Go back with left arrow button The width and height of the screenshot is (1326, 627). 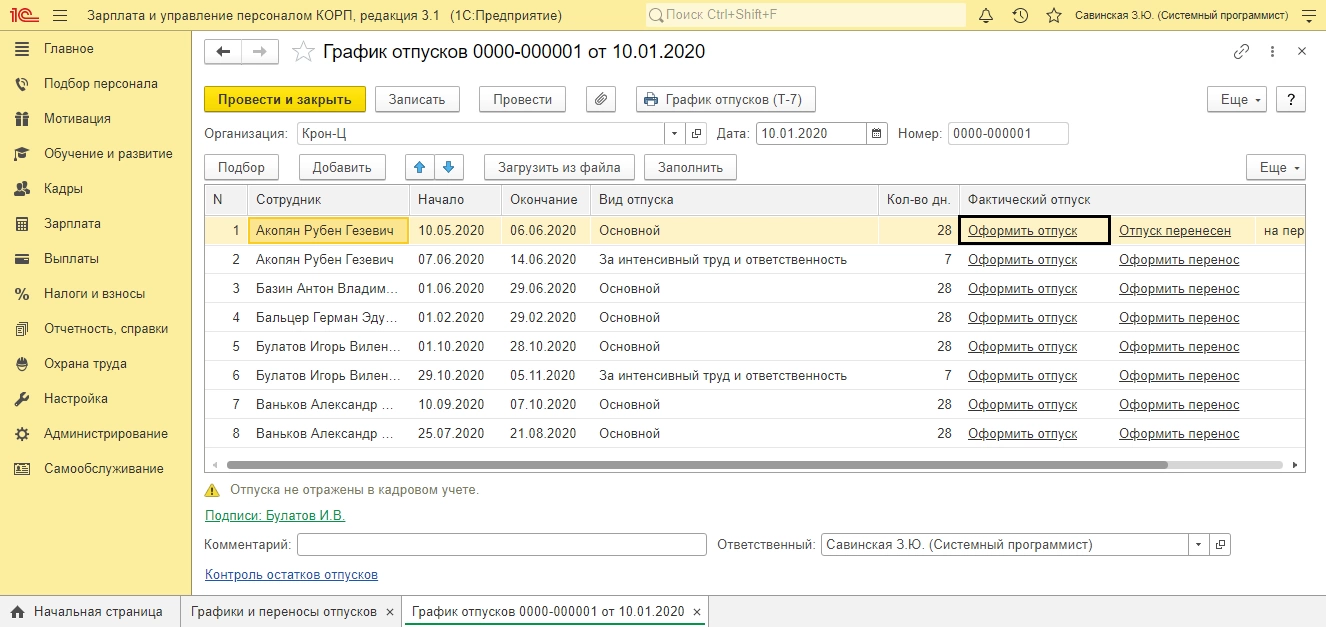223,52
